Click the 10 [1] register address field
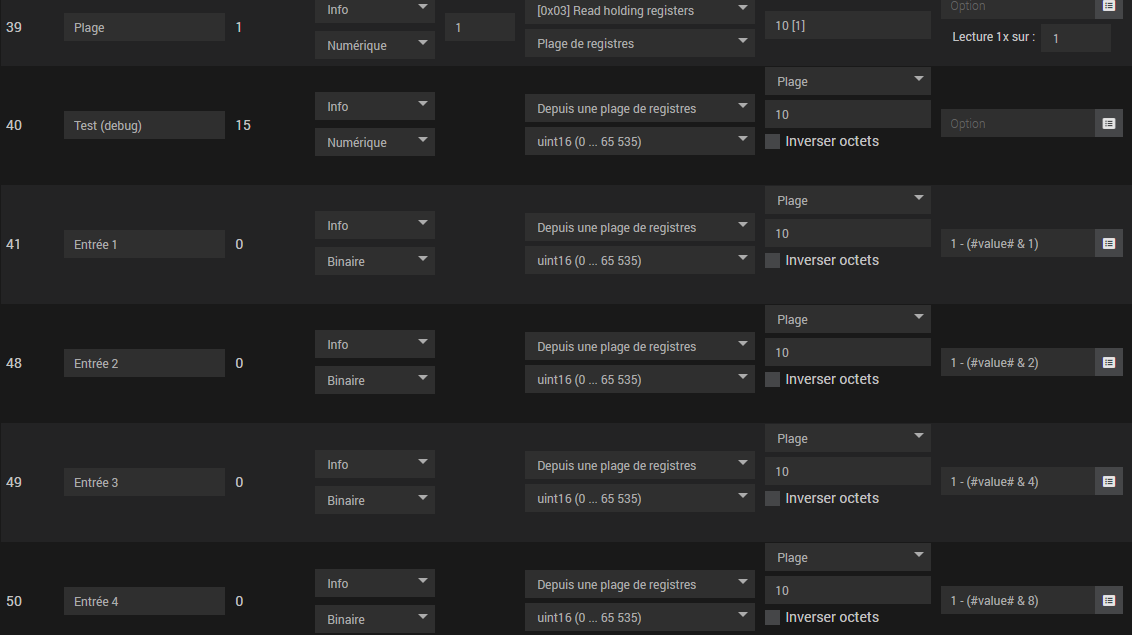 click(847, 25)
